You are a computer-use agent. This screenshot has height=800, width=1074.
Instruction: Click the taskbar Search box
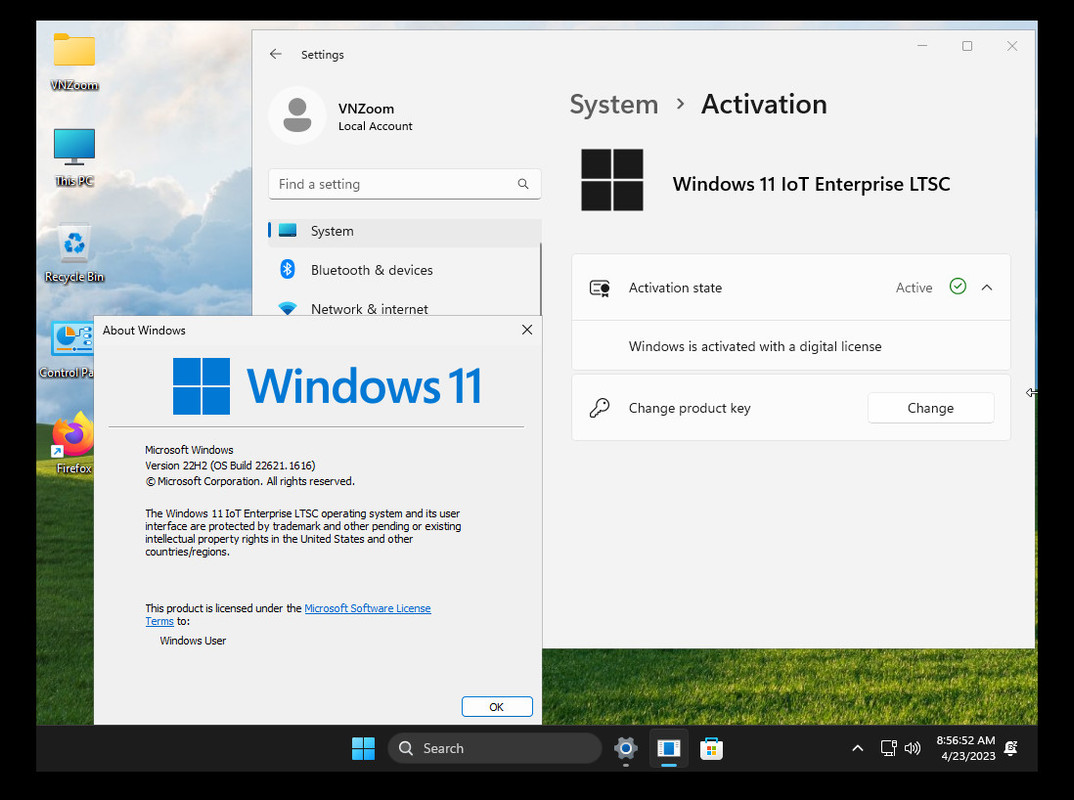click(495, 748)
